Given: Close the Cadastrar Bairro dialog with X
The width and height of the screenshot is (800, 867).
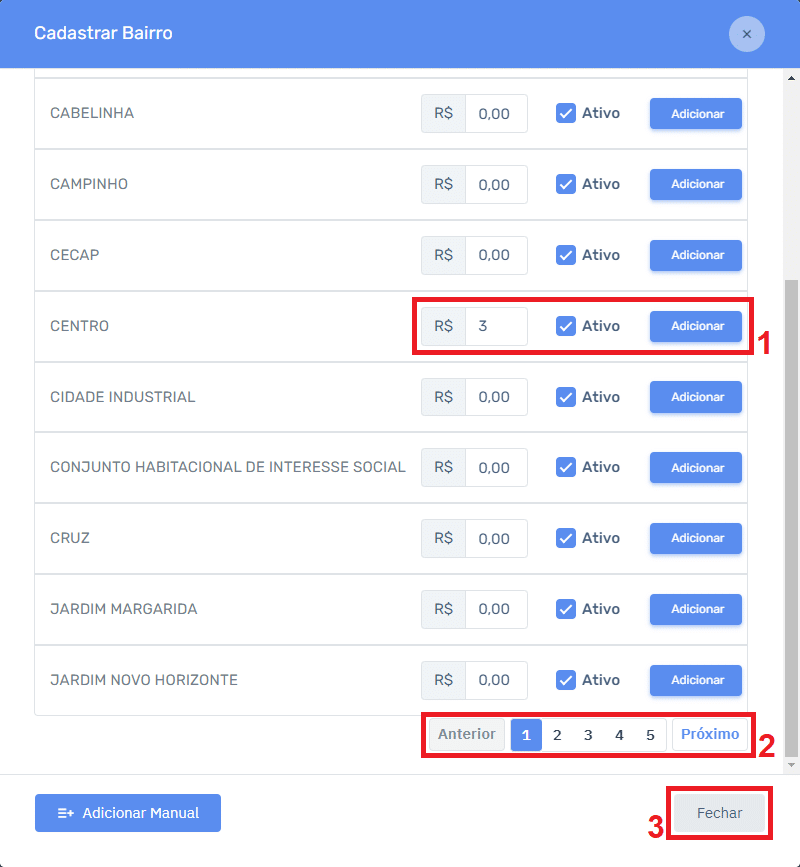Looking at the screenshot, I should click(746, 34).
